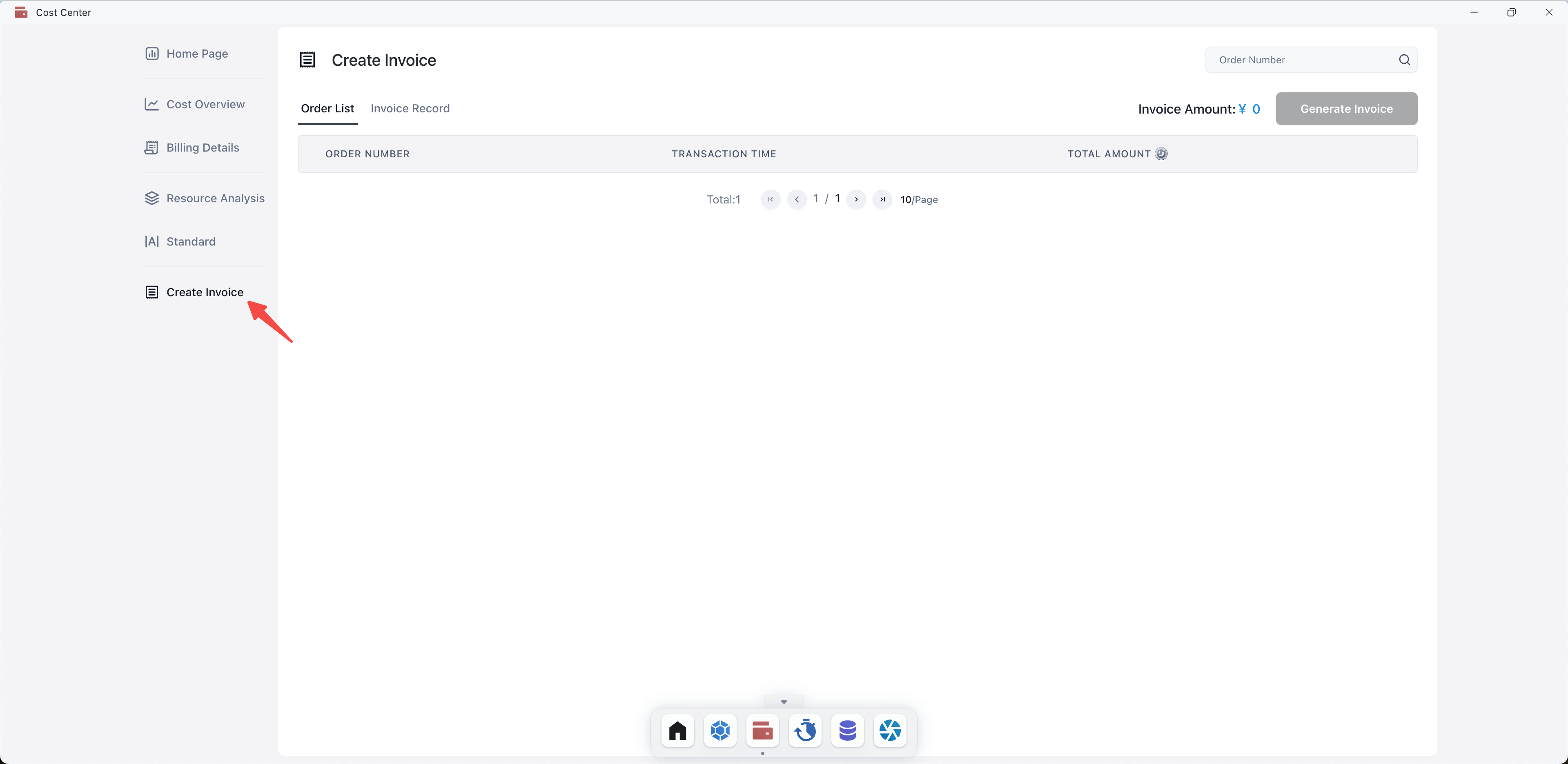Launch the blue aperture dock icon
The image size is (1568, 764).
(x=890, y=730)
